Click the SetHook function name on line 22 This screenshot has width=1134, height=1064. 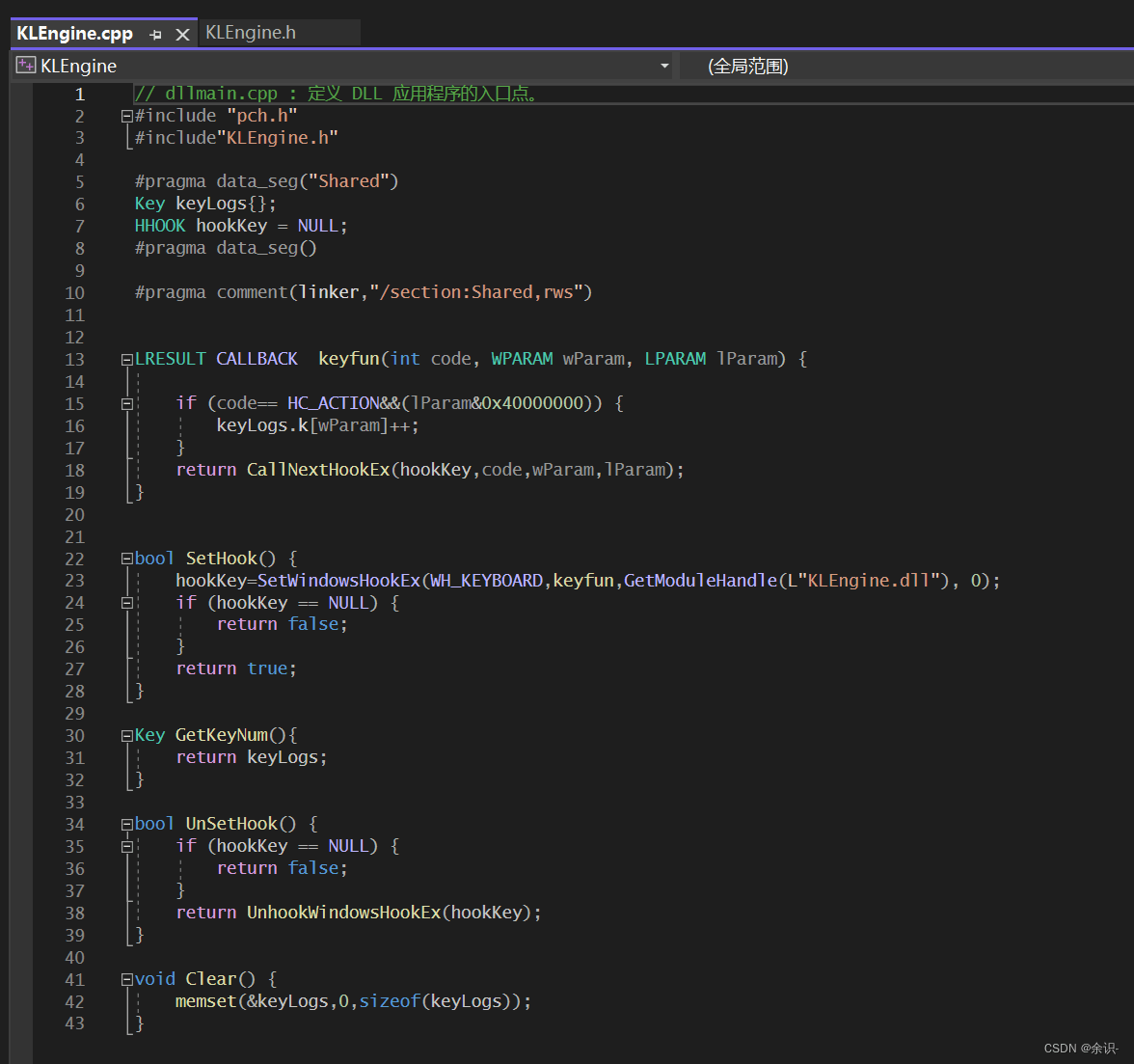coord(222,559)
